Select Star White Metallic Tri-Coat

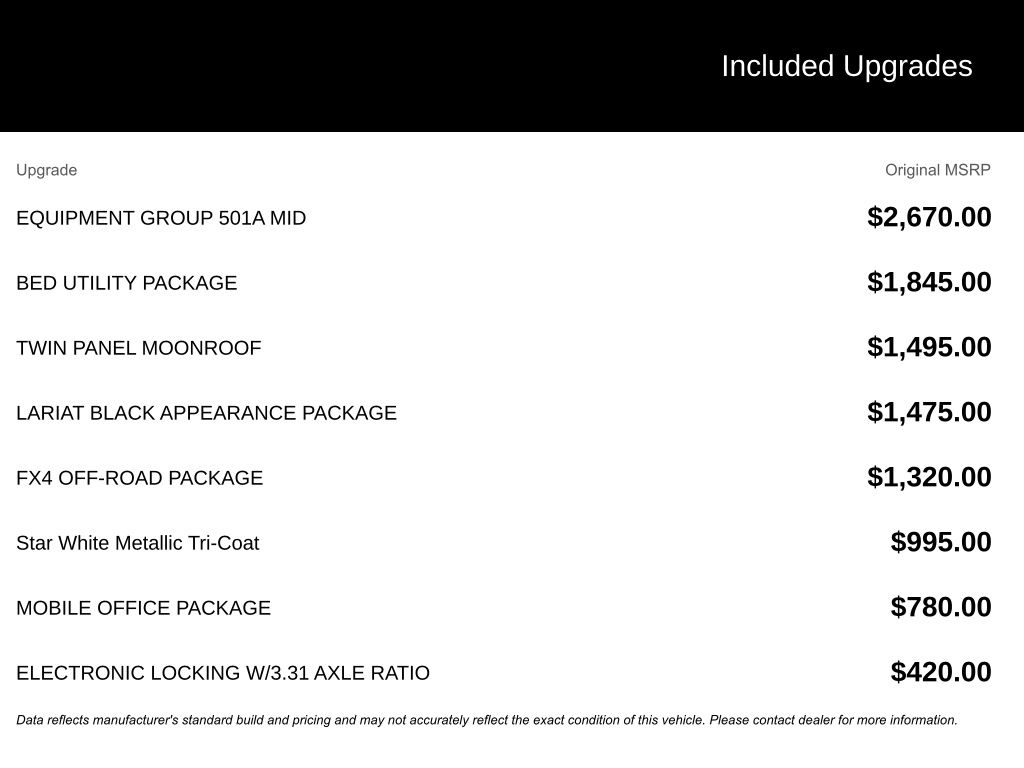tap(137, 543)
